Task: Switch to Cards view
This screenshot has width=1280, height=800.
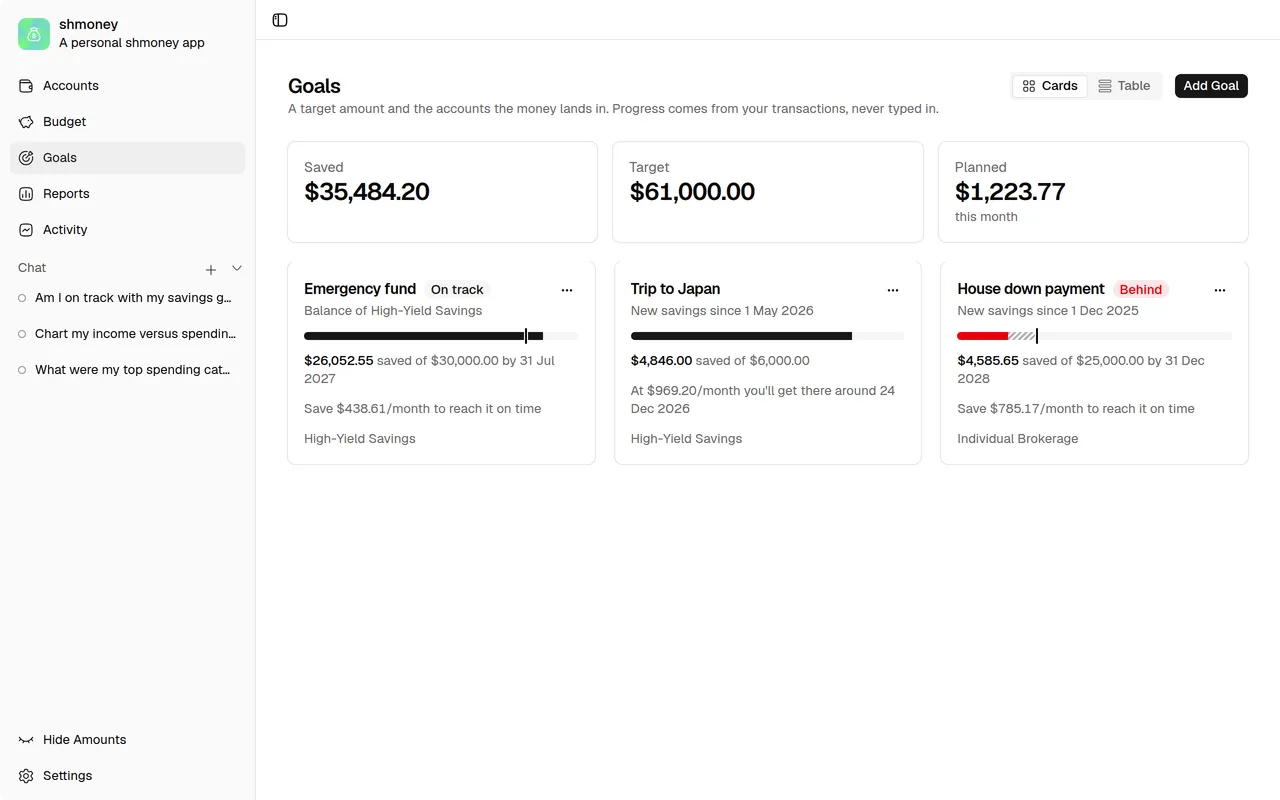Action: pos(1050,86)
